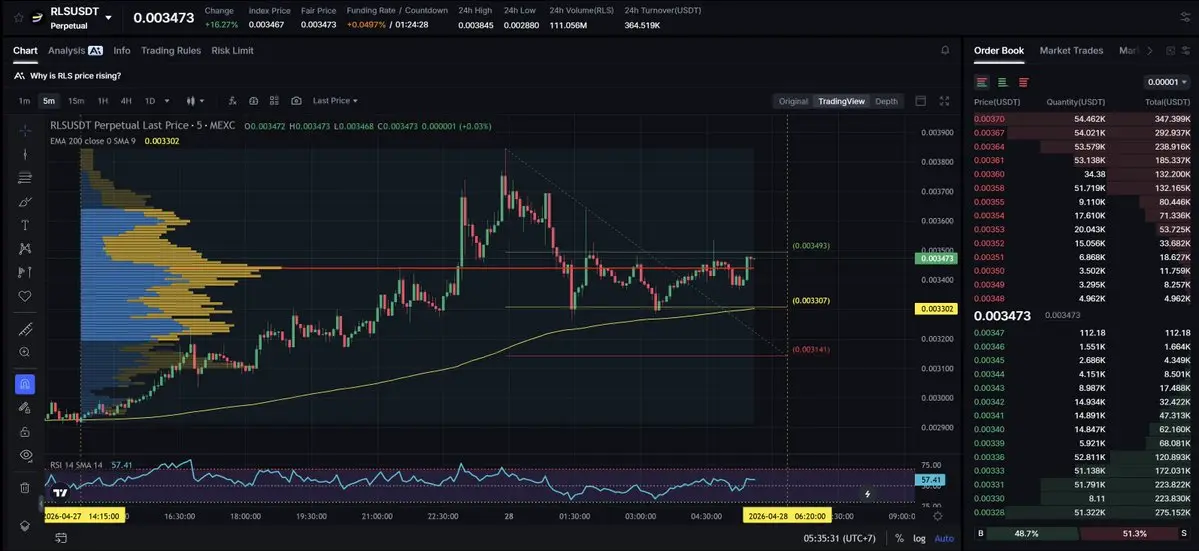Select the ruler measure tool
The height and width of the screenshot is (551, 1199).
tap(25, 329)
